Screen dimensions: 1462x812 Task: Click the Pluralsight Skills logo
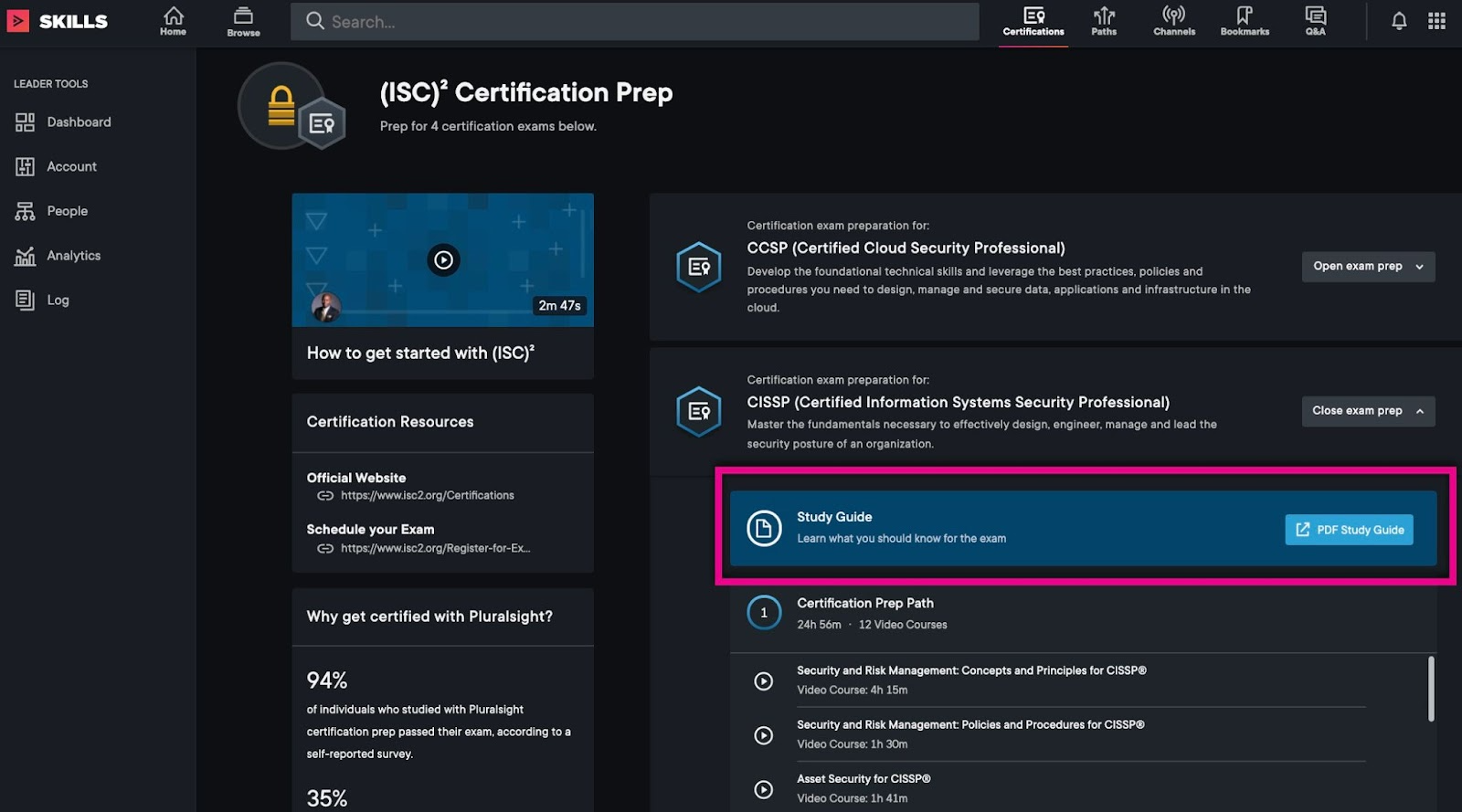click(58, 21)
